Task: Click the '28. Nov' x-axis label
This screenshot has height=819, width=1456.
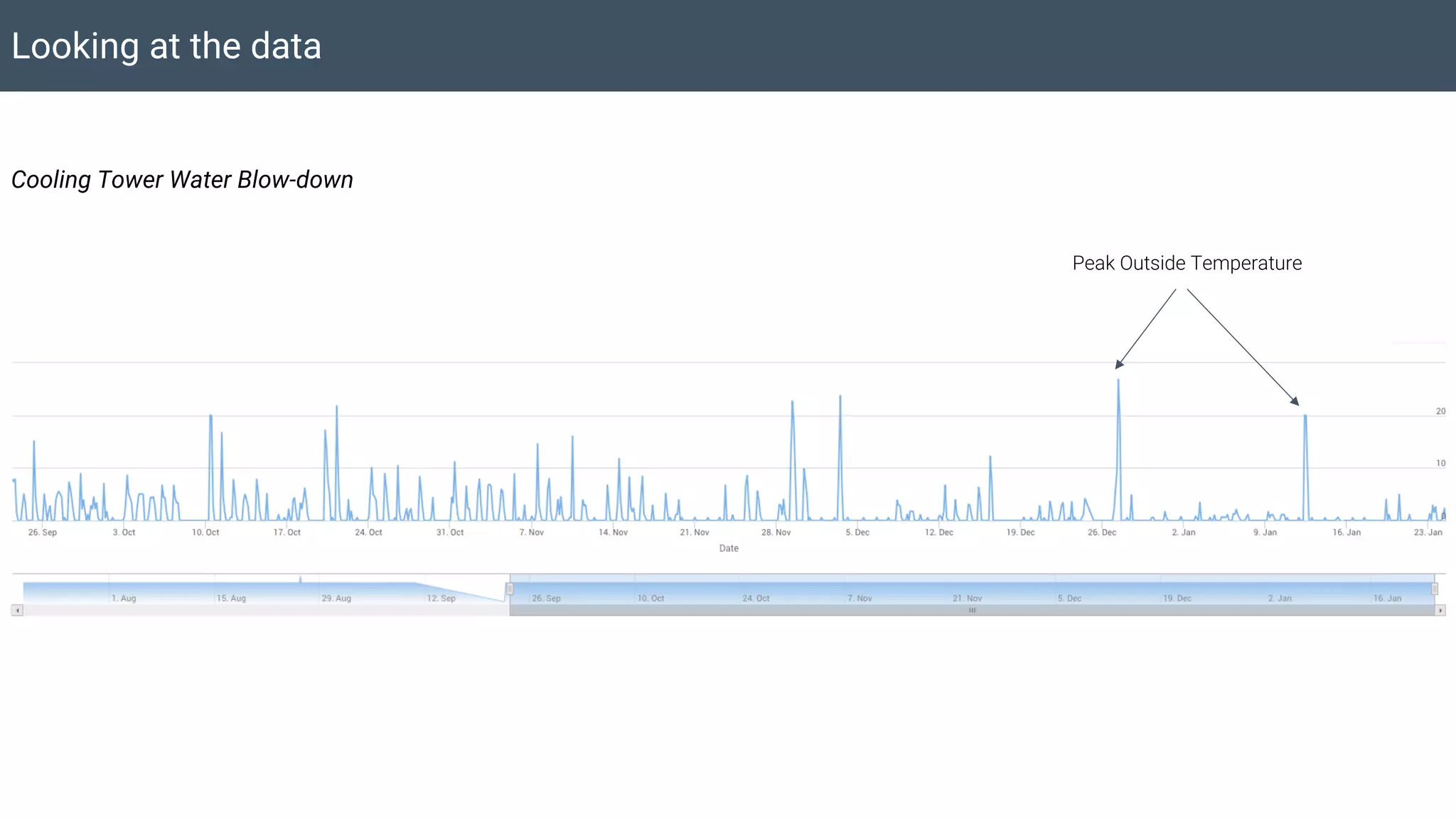Action: 776,532
